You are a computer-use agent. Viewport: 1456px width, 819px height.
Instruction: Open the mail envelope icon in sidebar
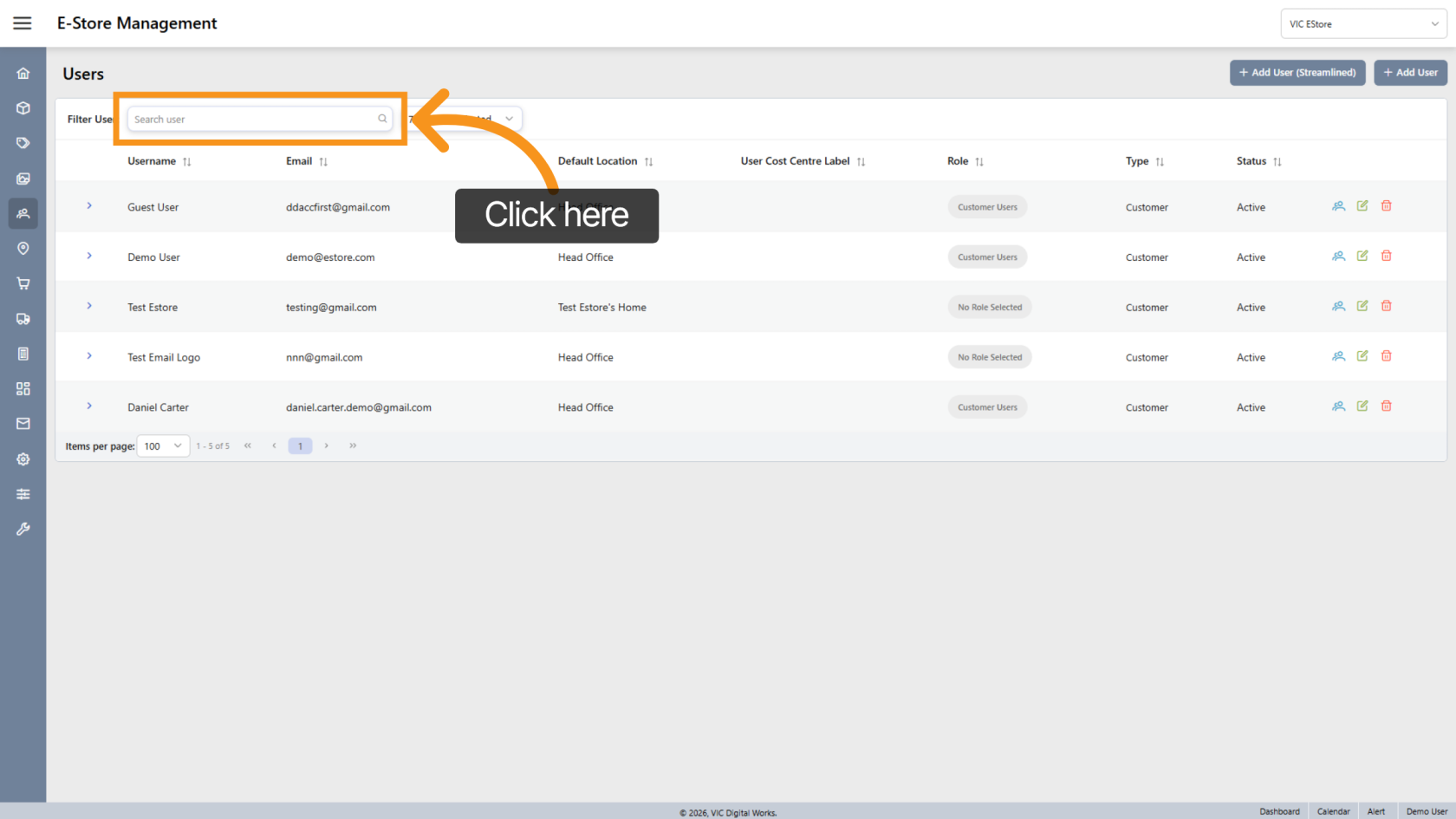pos(23,423)
